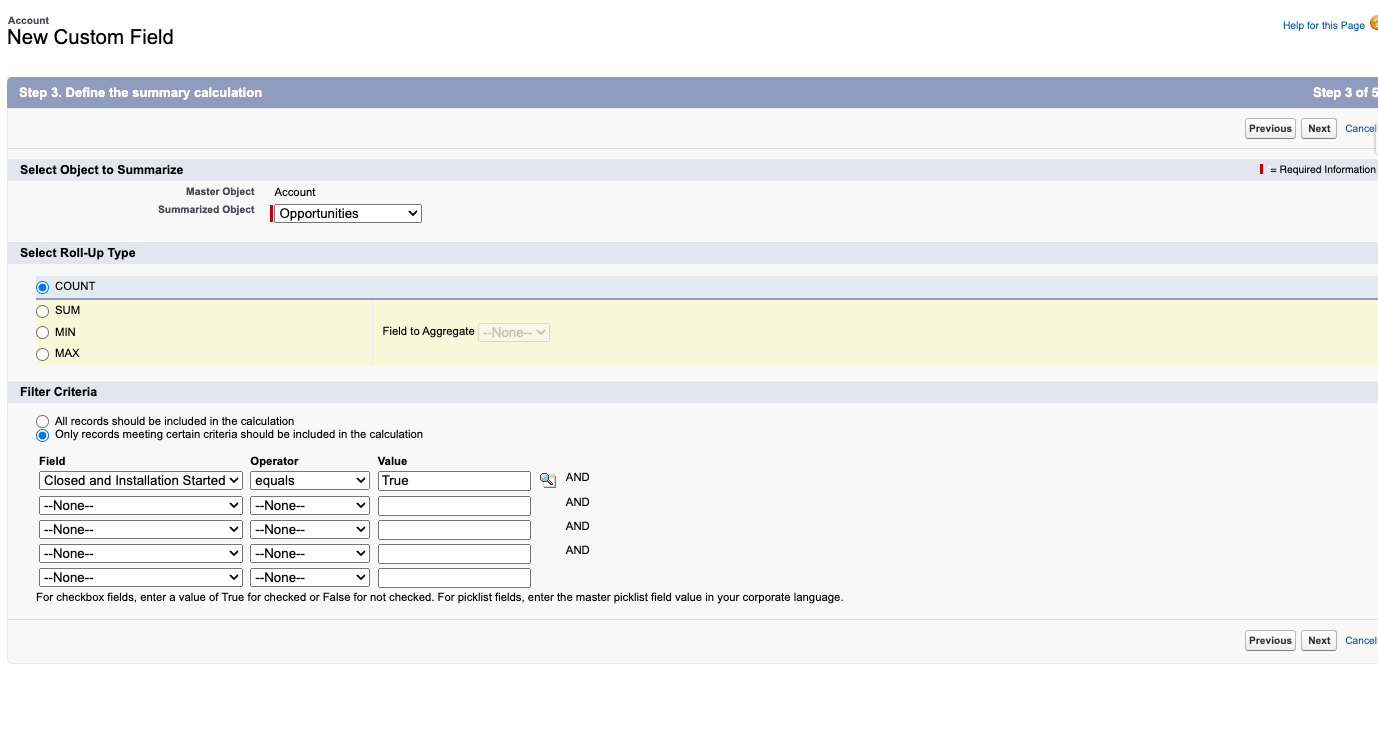Viewport: 1378px width, 742px height.
Task: Open the Summarized Object dropdown showing Opportunities
Action: click(x=348, y=213)
